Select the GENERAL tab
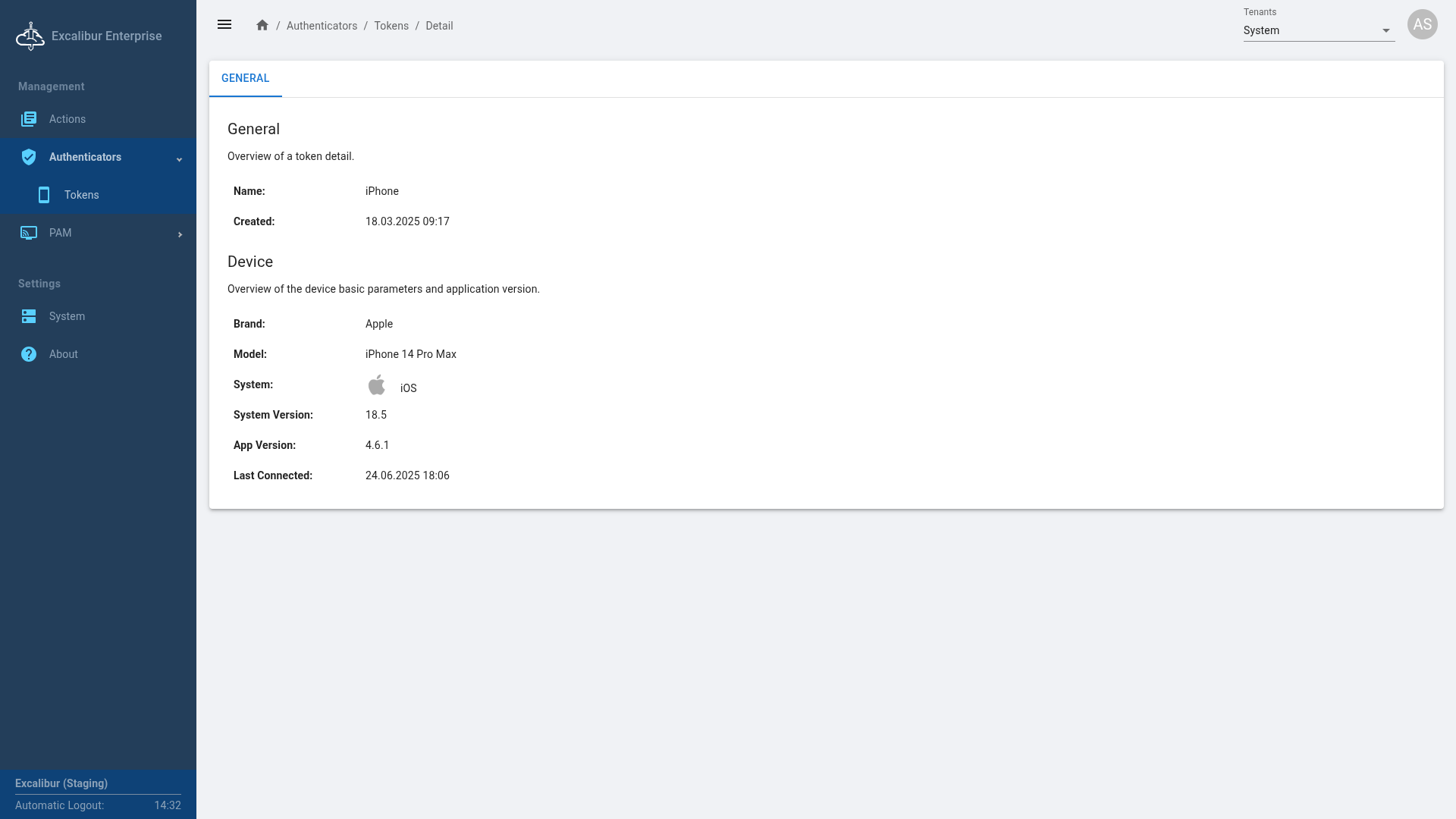1456x819 pixels. [245, 78]
